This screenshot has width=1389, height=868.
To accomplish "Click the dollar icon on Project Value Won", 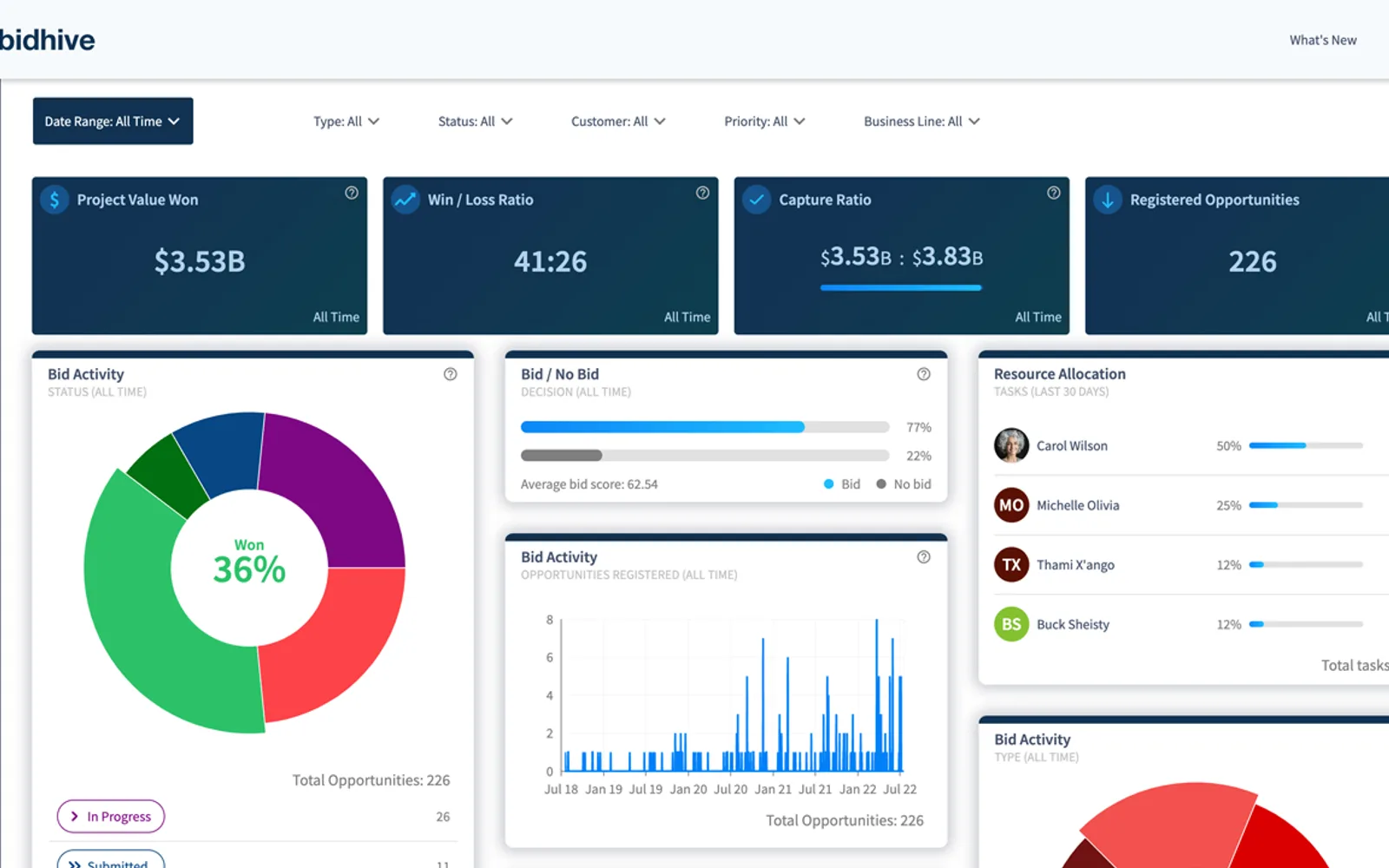I will point(55,200).
